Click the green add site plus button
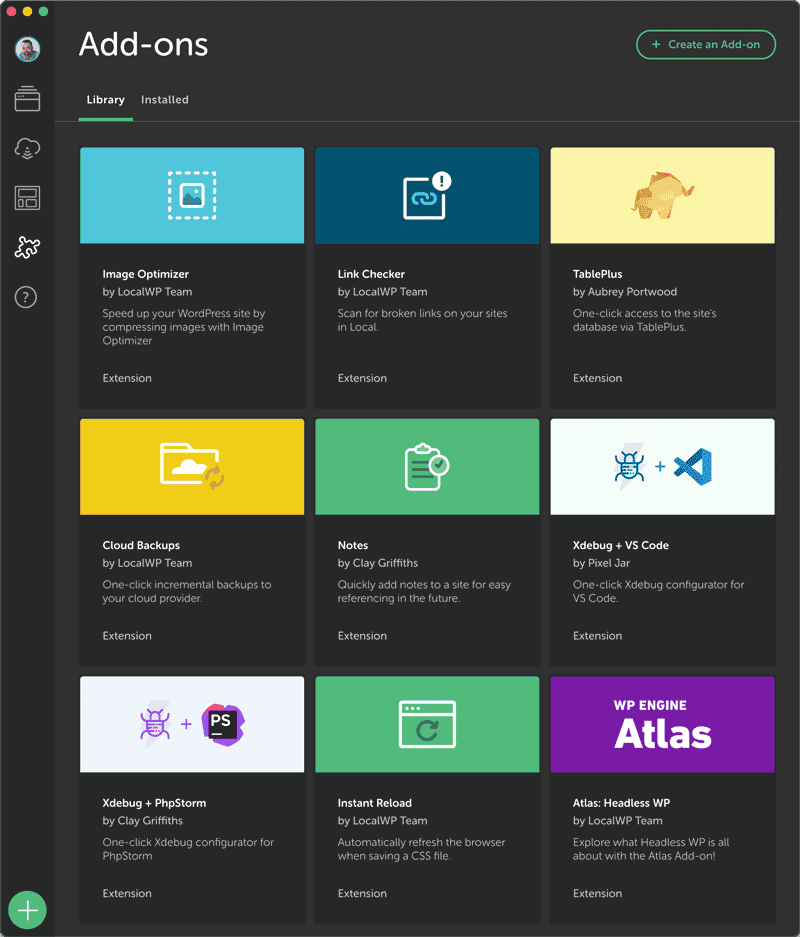Screen dimensions: 800x937 point(27,910)
